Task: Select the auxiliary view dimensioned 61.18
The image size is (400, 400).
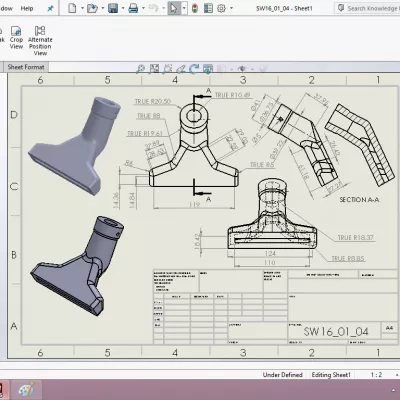Action: coord(303,144)
